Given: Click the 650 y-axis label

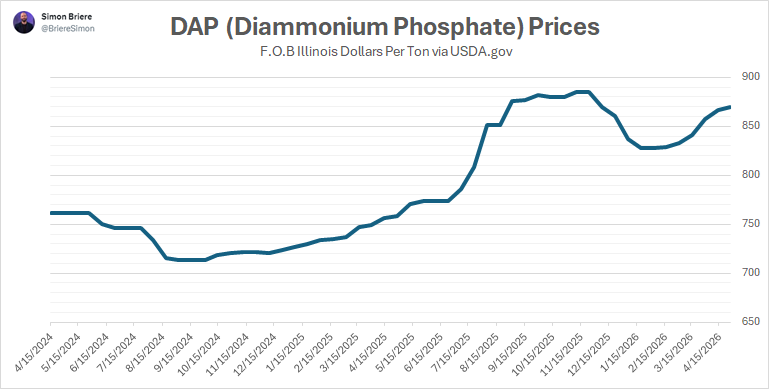Looking at the screenshot, I should point(748,322).
